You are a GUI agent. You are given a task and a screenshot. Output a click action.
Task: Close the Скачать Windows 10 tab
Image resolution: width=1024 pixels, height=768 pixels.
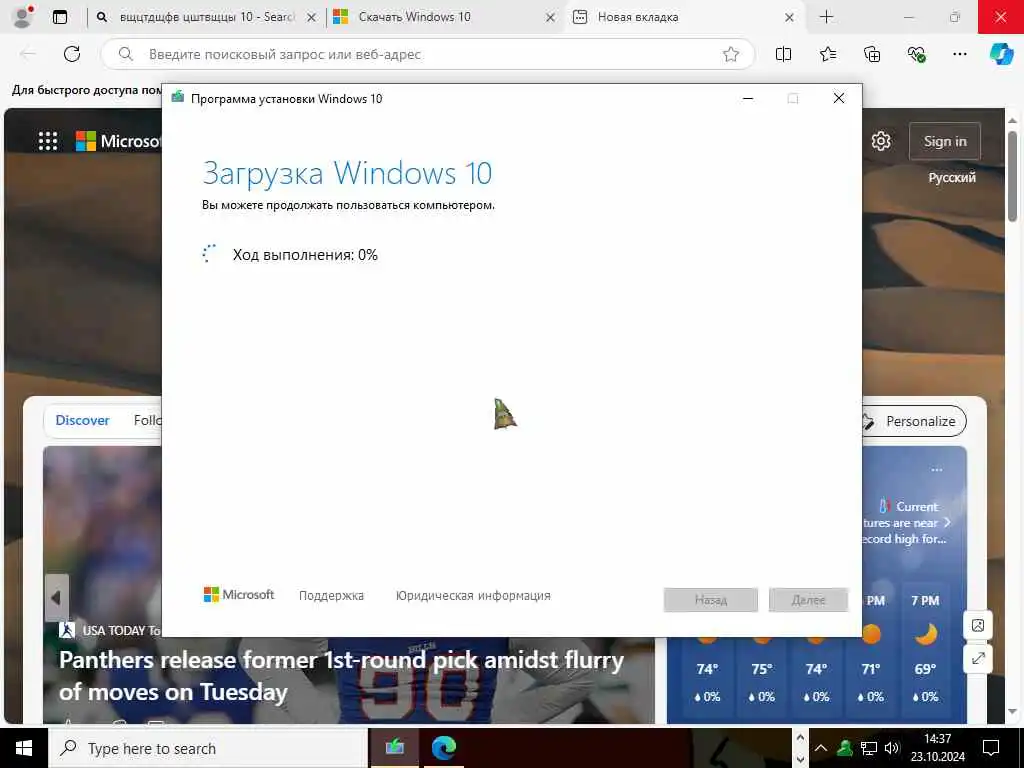click(551, 18)
